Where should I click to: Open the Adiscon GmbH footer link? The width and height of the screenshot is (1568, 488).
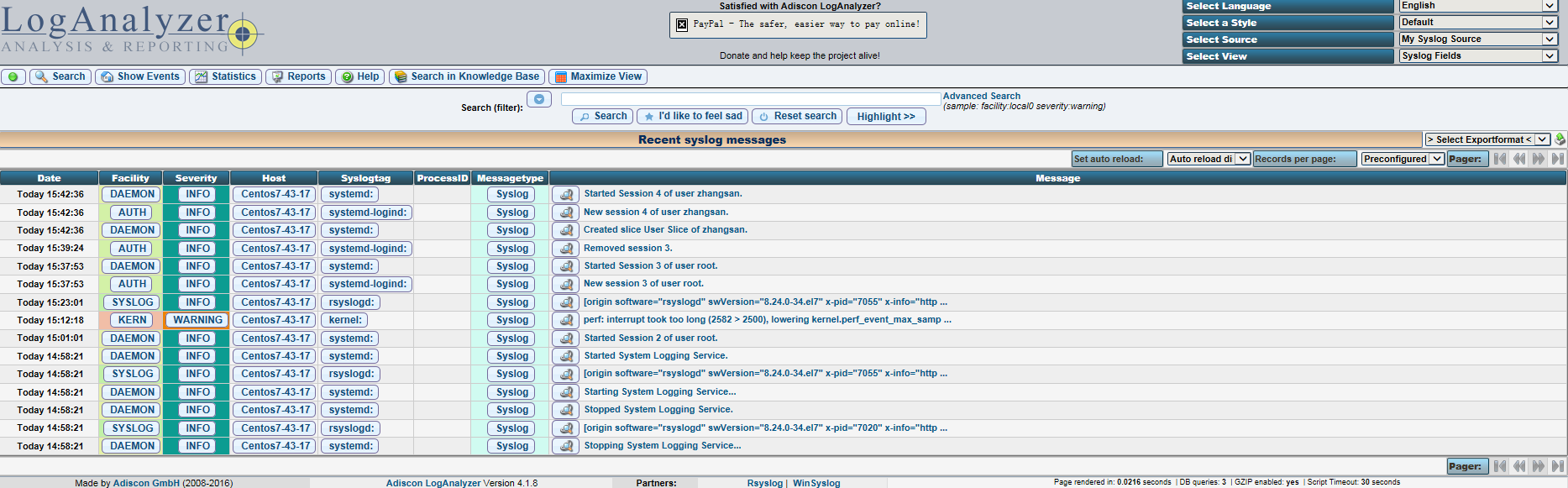point(146,483)
